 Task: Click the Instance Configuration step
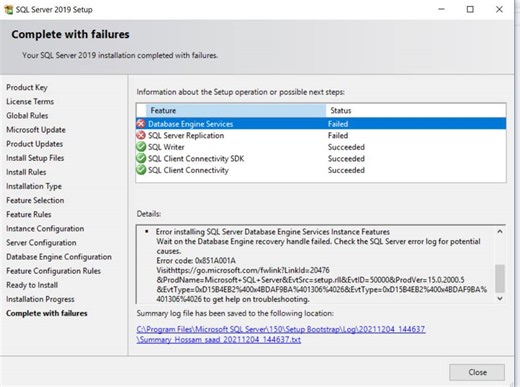click(x=45, y=229)
